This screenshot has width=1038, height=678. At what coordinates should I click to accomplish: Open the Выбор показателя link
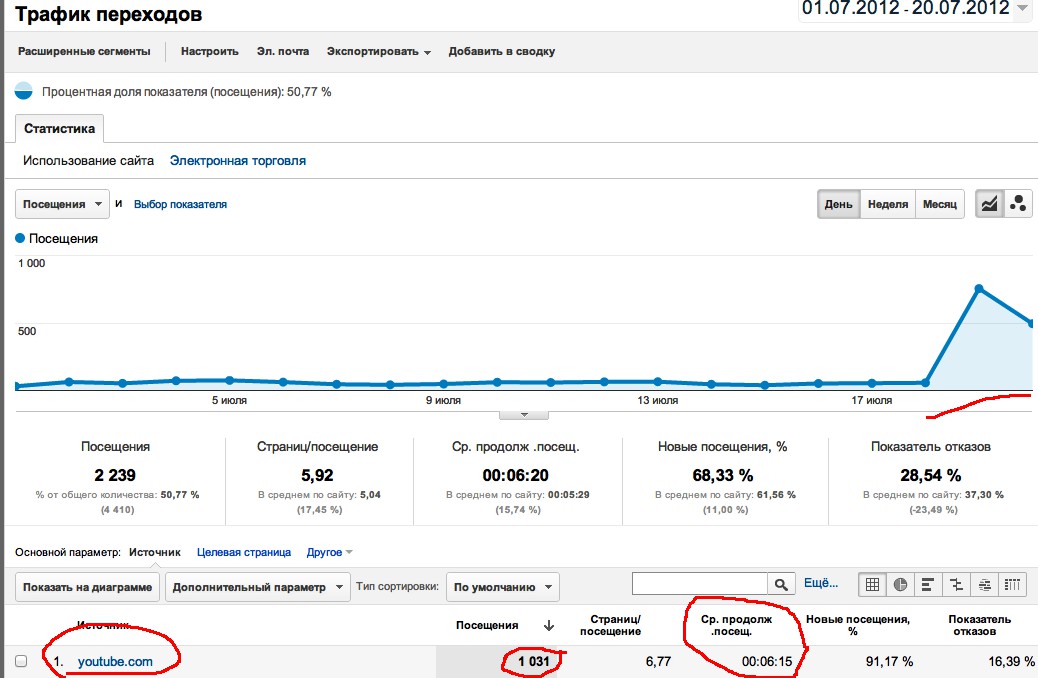[x=180, y=205]
